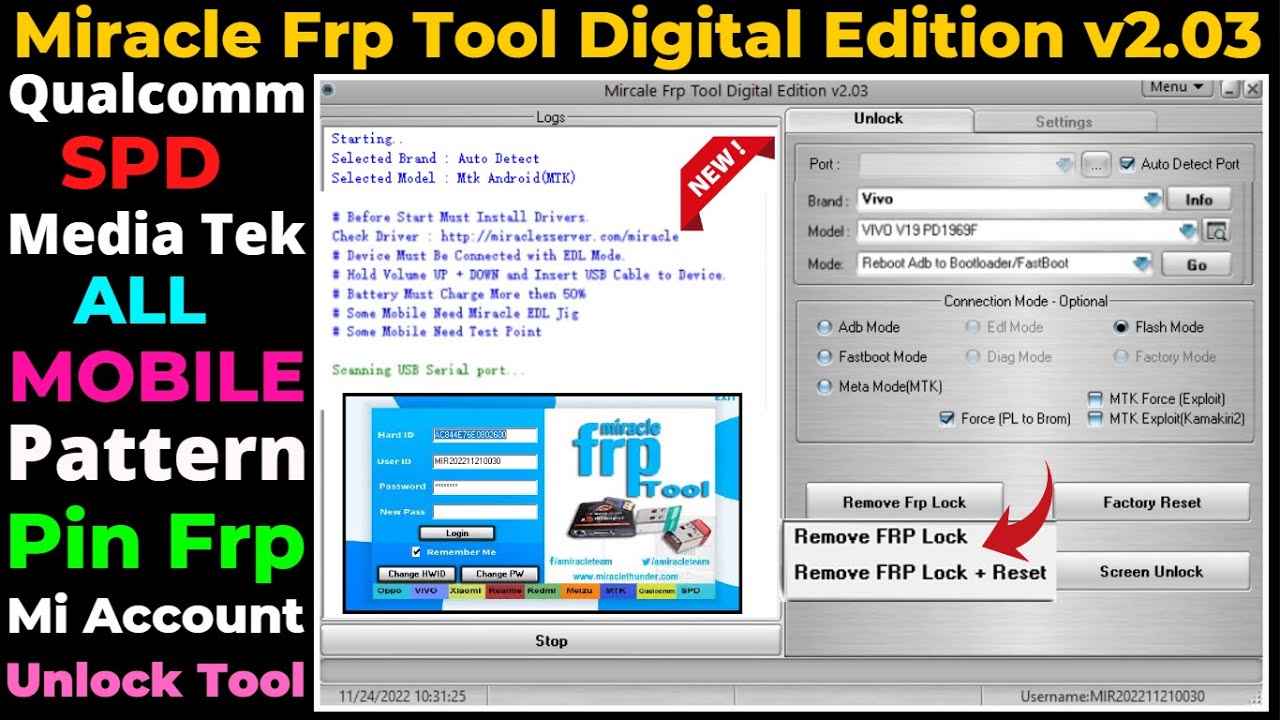Click the User ID input field
This screenshot has width=1280, height=720.
[x=485, y=461]
